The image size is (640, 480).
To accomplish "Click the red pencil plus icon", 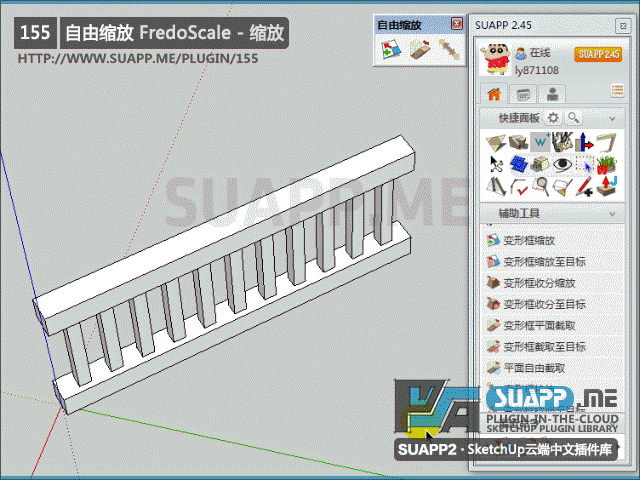I will [x=584, y=187].
